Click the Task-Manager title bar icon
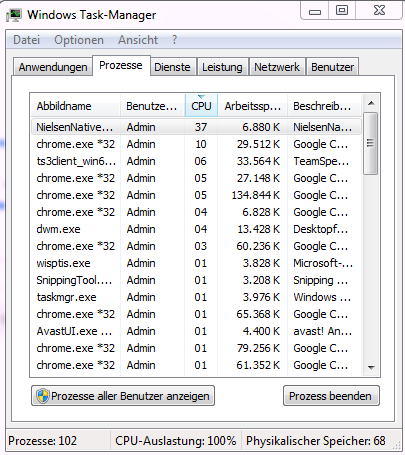 (14, 15)
